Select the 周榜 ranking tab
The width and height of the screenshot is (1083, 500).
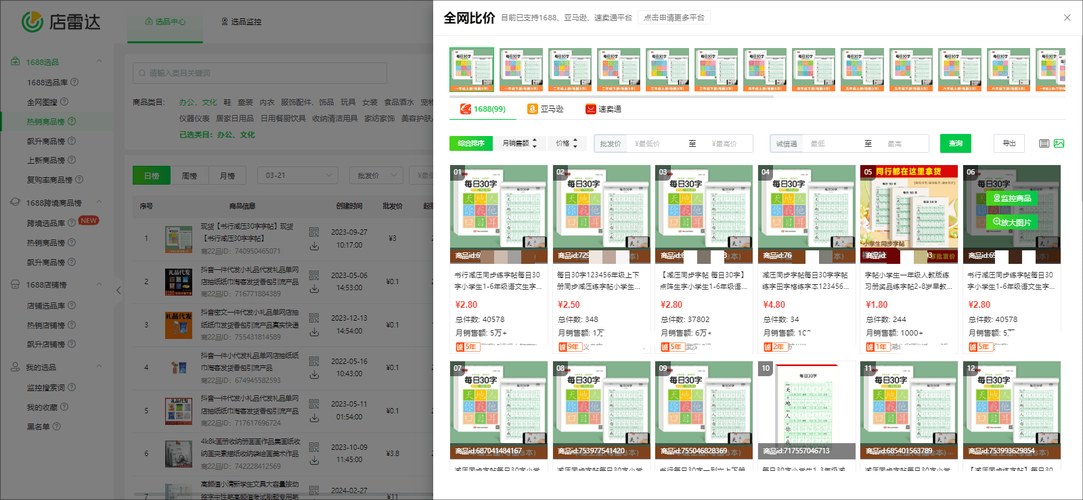[x=189, y=175]
